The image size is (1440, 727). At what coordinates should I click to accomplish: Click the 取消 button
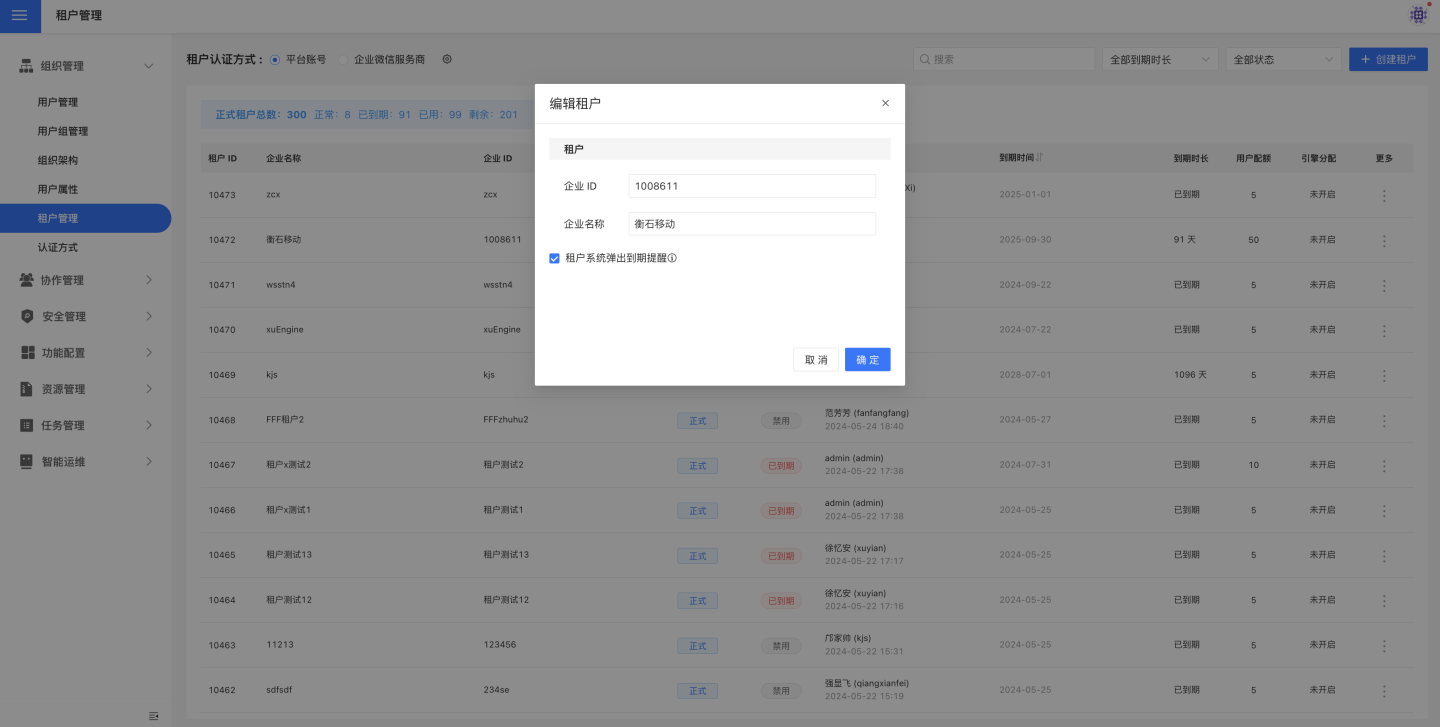tap(816, 360)
